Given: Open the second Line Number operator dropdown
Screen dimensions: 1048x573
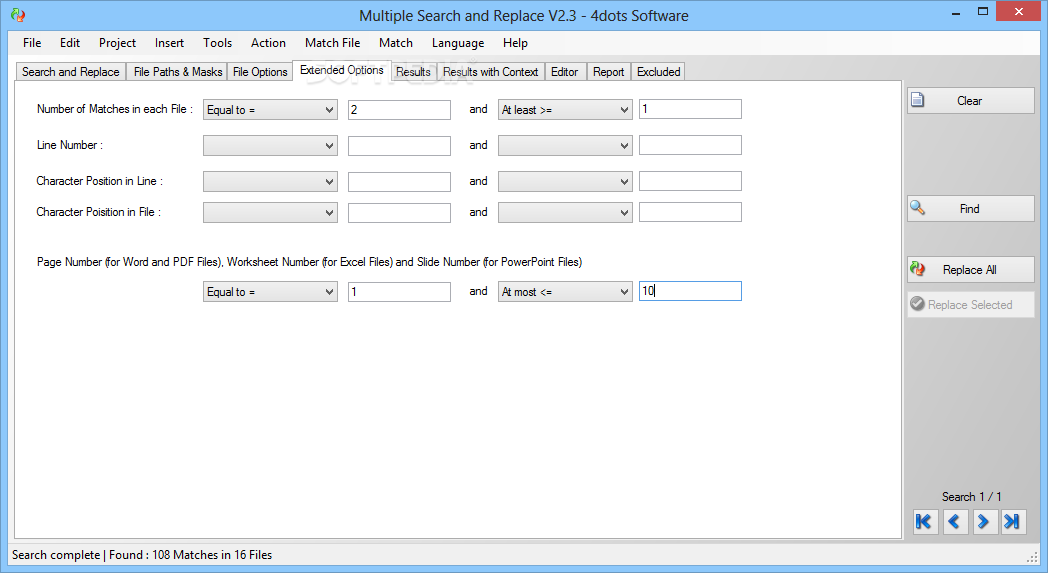Looking at the screenshot, I should point(565,146).
